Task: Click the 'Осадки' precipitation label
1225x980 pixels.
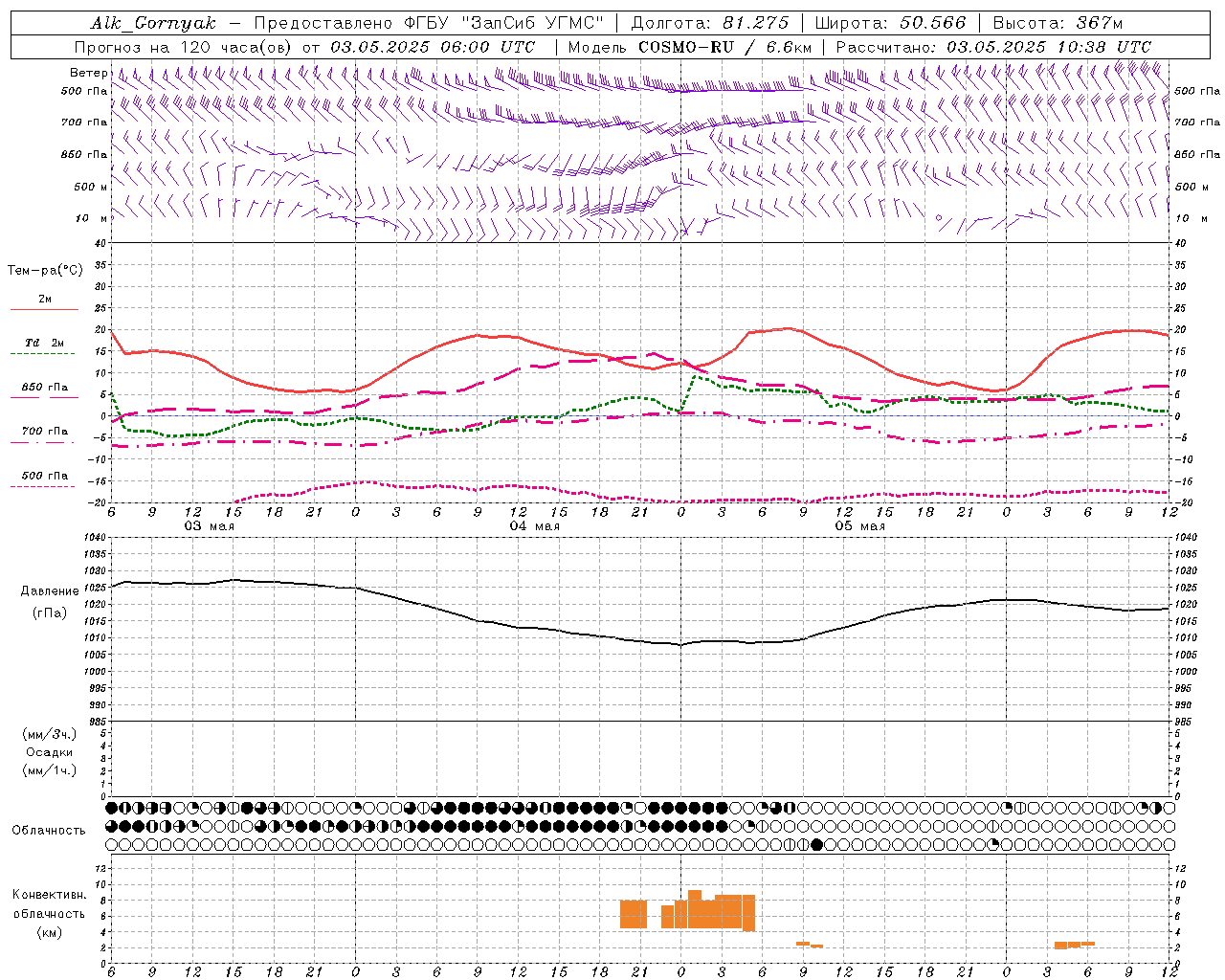Action: [50, 752]
